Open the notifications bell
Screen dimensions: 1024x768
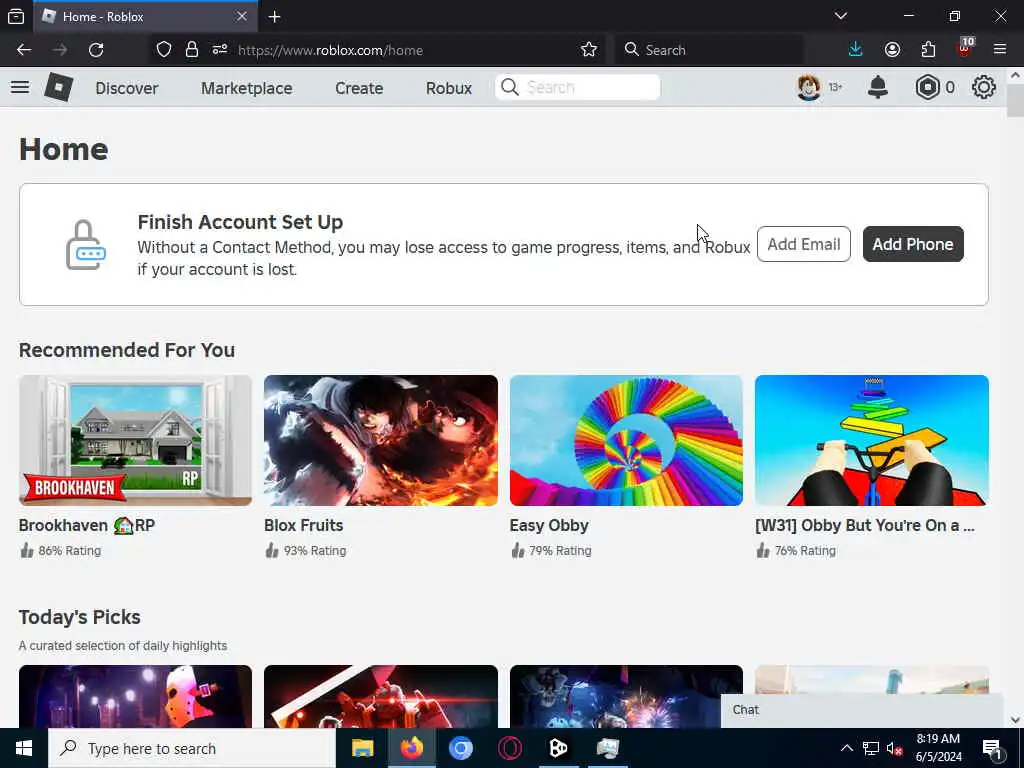coord(878,87)
